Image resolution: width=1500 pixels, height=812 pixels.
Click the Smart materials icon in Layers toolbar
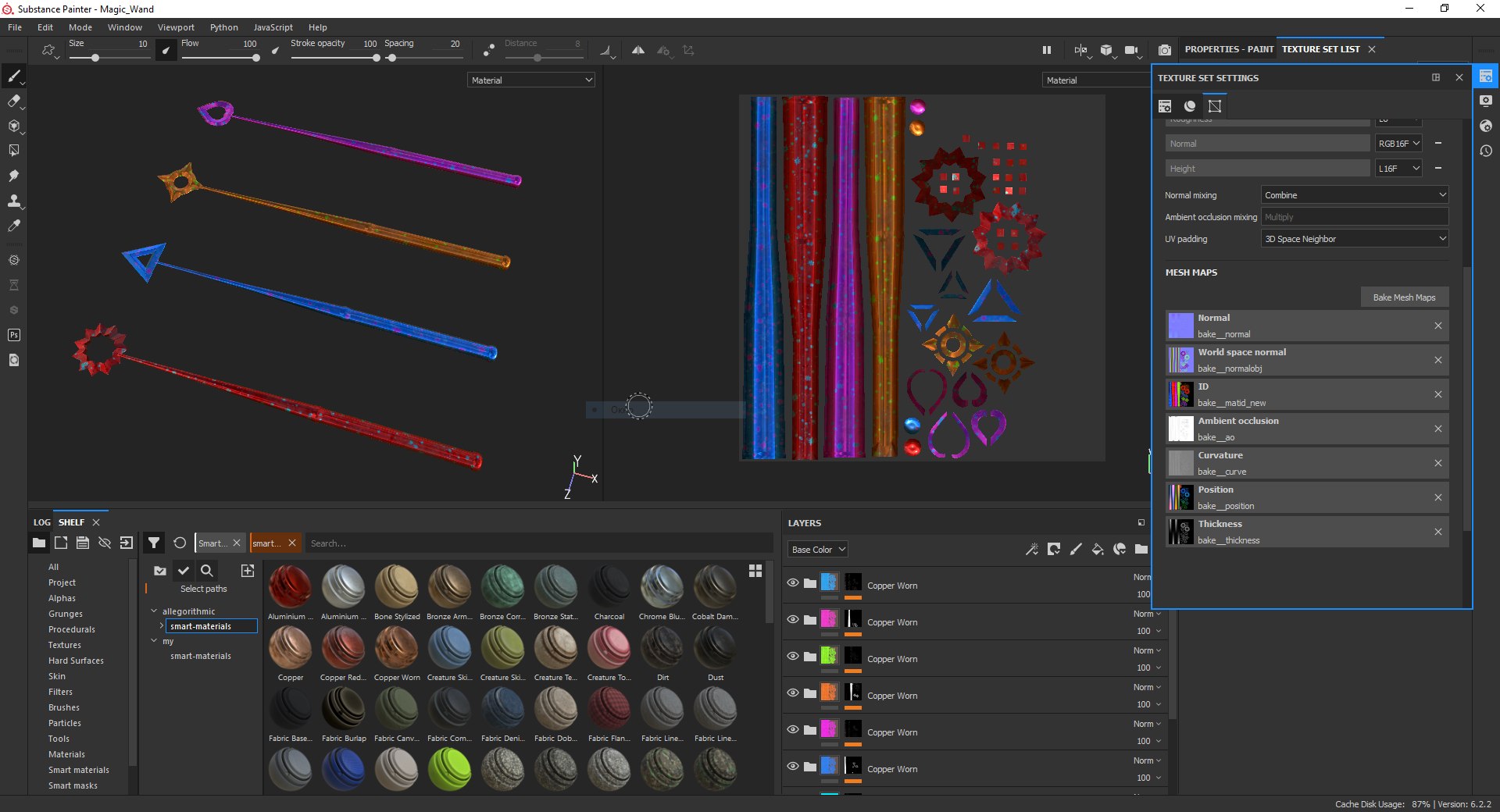point(1120,549)
